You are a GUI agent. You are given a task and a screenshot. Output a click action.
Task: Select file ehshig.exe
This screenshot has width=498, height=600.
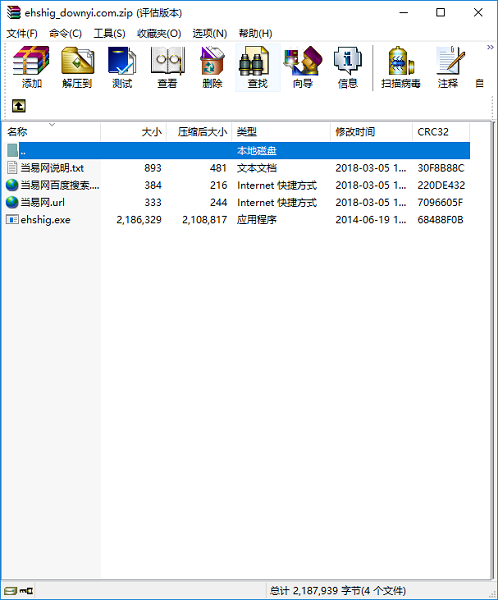point(46,220)
